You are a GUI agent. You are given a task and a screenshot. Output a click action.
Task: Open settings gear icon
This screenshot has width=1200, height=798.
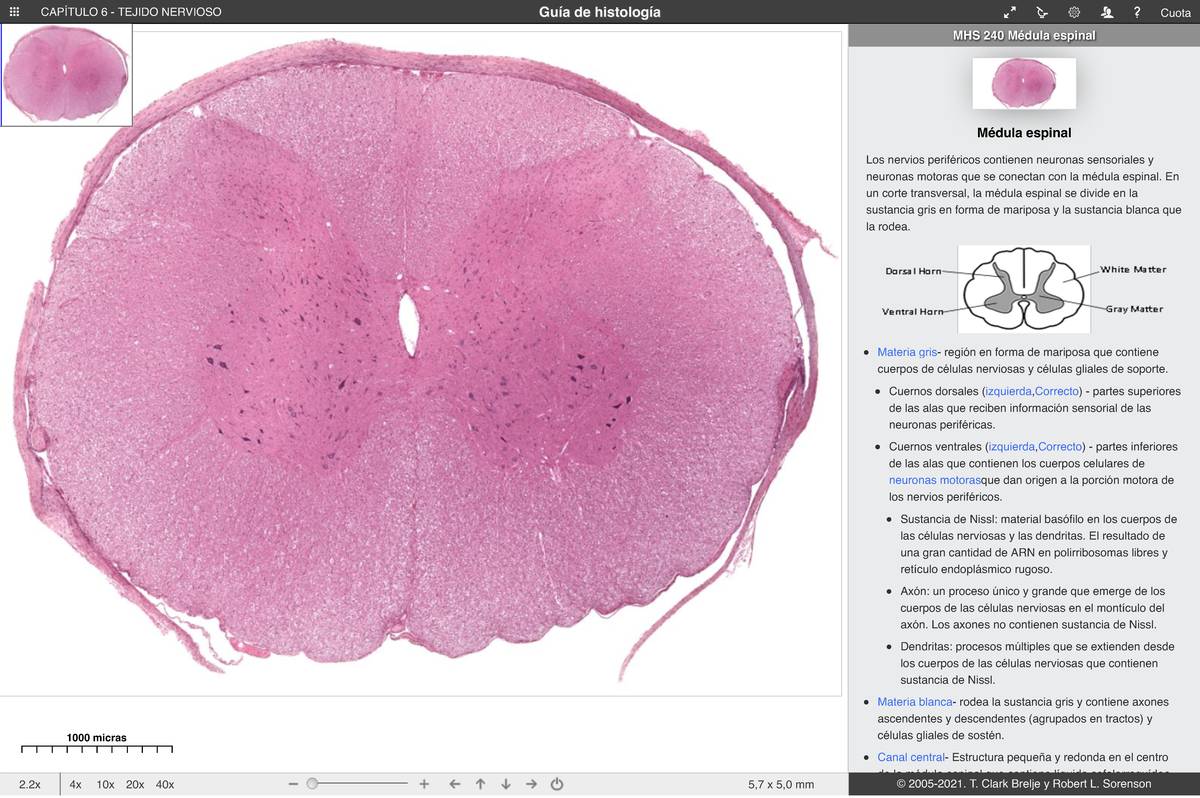1074,12
